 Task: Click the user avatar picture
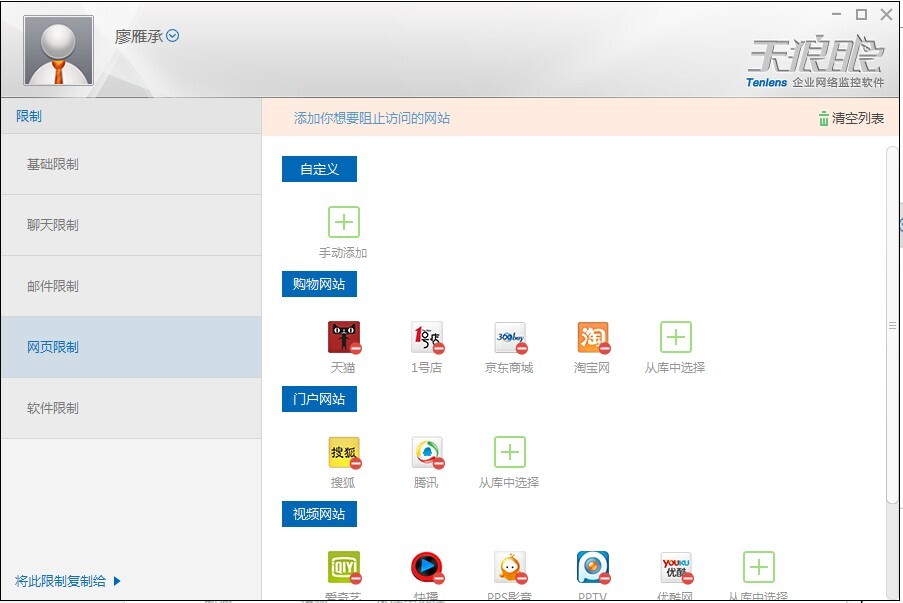58,50
